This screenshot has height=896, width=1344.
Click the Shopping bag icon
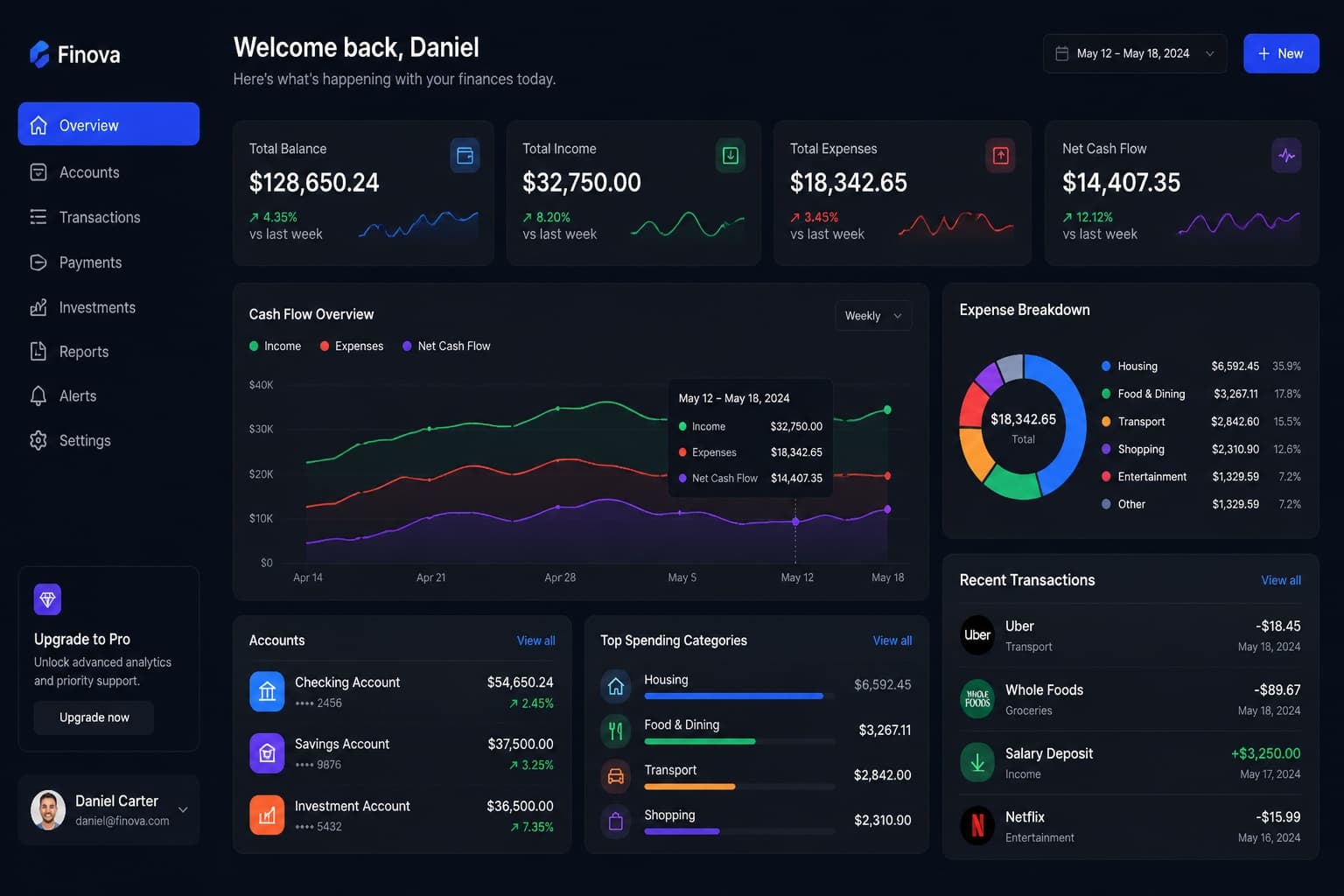tap(616, 821)
